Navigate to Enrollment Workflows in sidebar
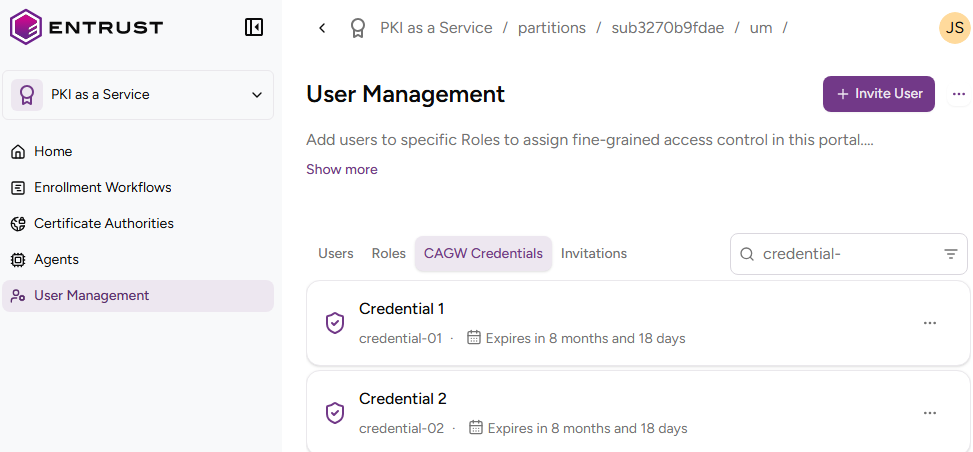973x452 pixels. coord(102,188)
